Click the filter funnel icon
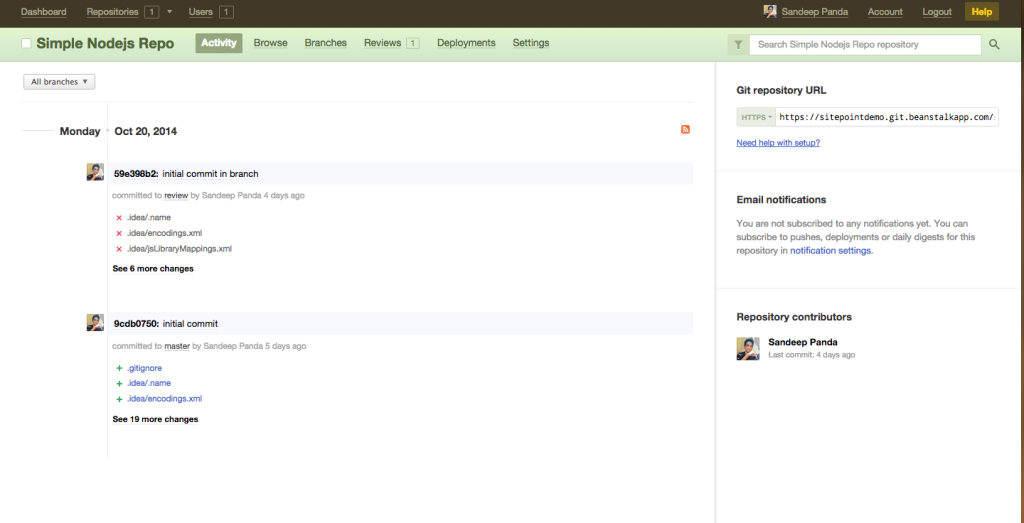The height and width of the screenshot is (523, 1024). click(737, 44)
